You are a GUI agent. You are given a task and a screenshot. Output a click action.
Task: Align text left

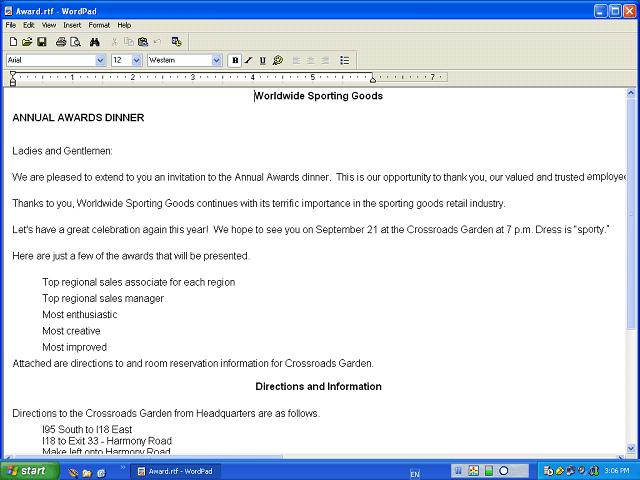(x=296, y=60)
